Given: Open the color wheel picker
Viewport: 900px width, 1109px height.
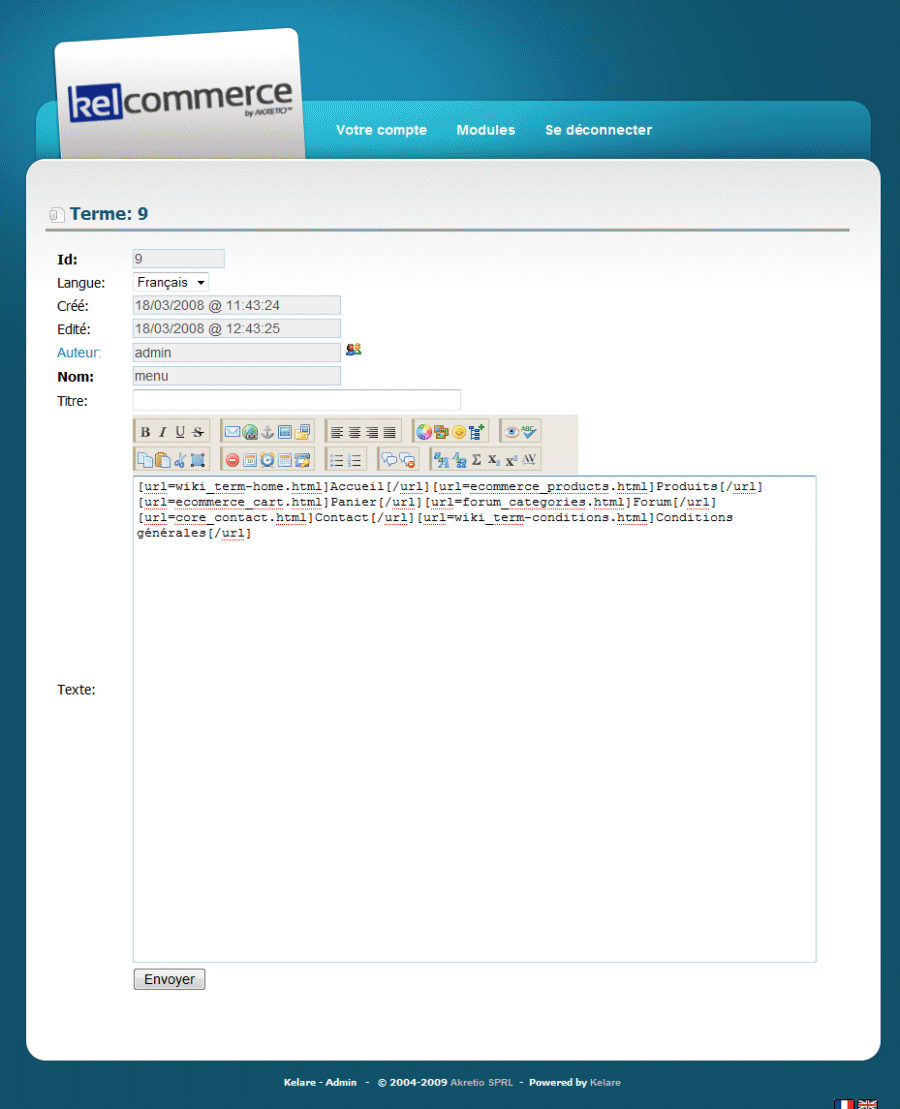Looking at the screenshot, I should 424,432.
